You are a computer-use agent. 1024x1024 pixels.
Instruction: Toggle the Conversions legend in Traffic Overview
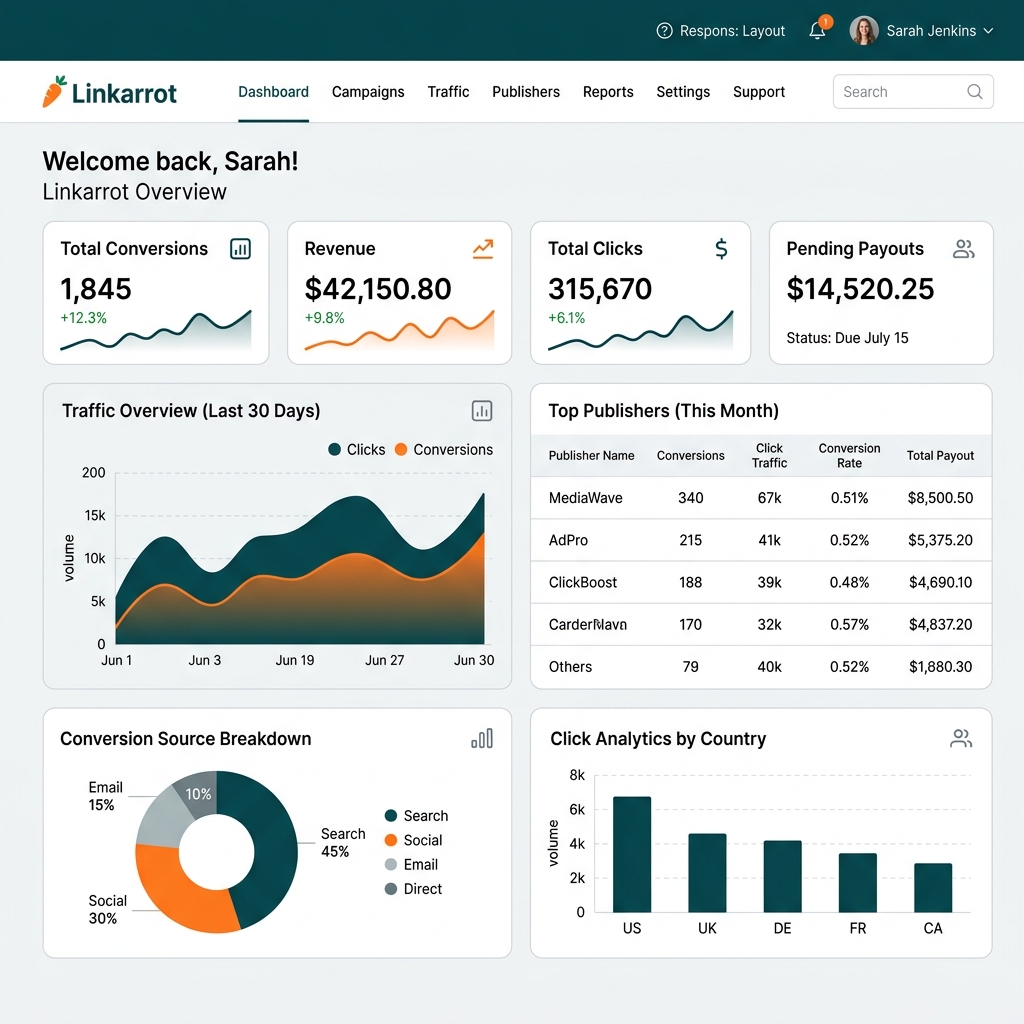444,449
